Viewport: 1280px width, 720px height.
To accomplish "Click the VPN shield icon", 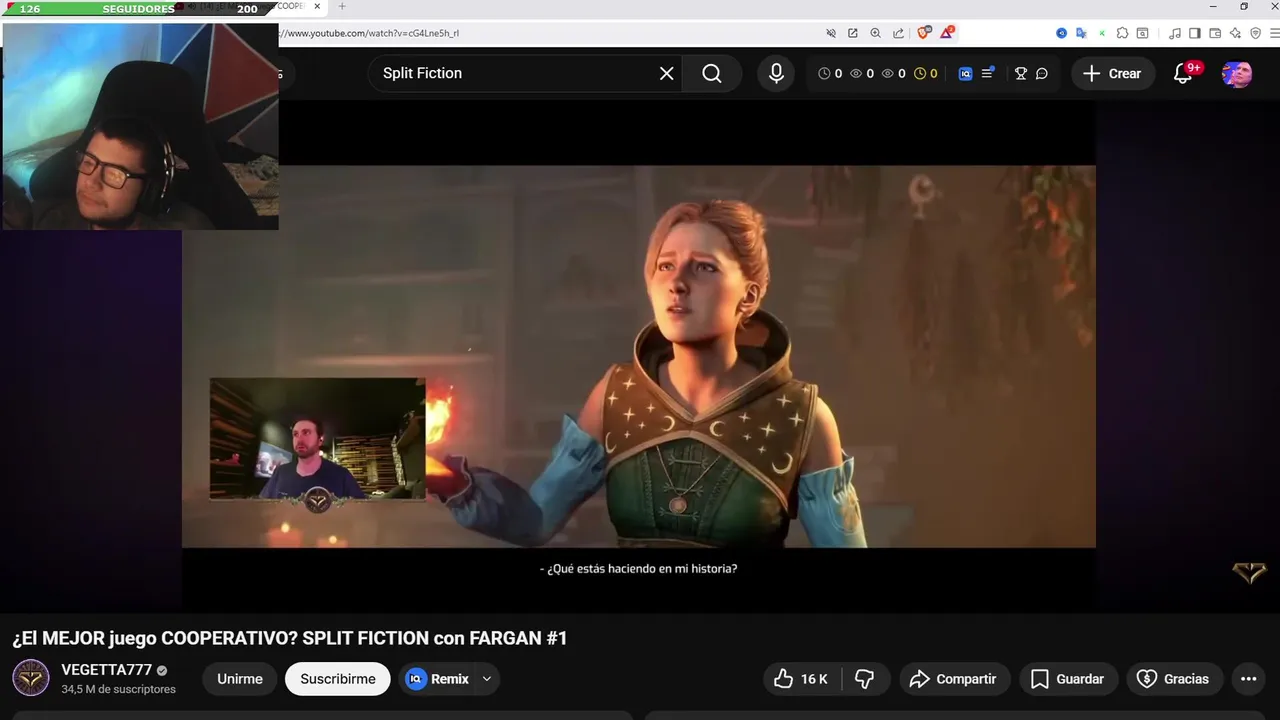I will [1256, 33].
